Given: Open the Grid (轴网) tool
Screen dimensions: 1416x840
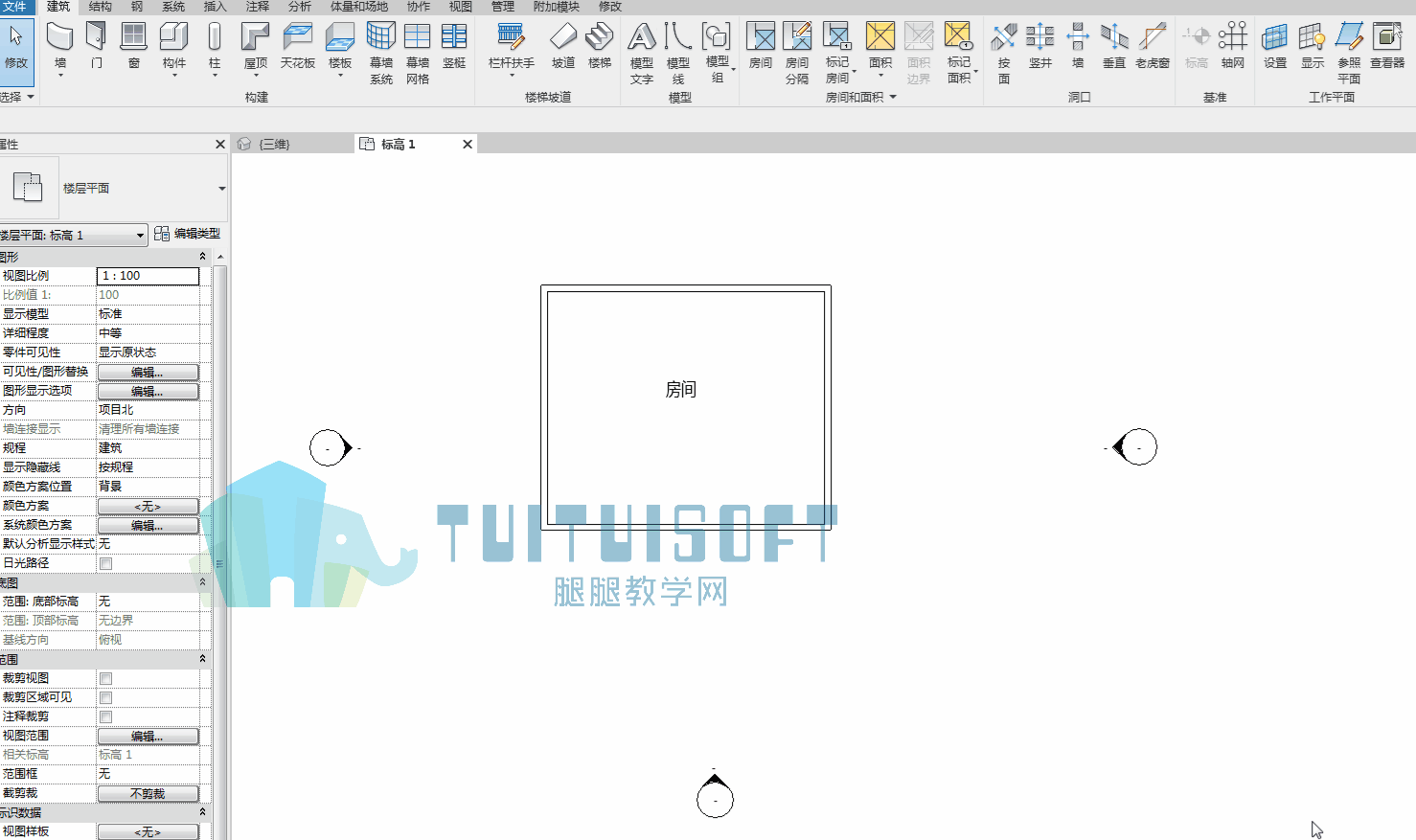Looking at the screenshot, I should (x=1233, y=47).
